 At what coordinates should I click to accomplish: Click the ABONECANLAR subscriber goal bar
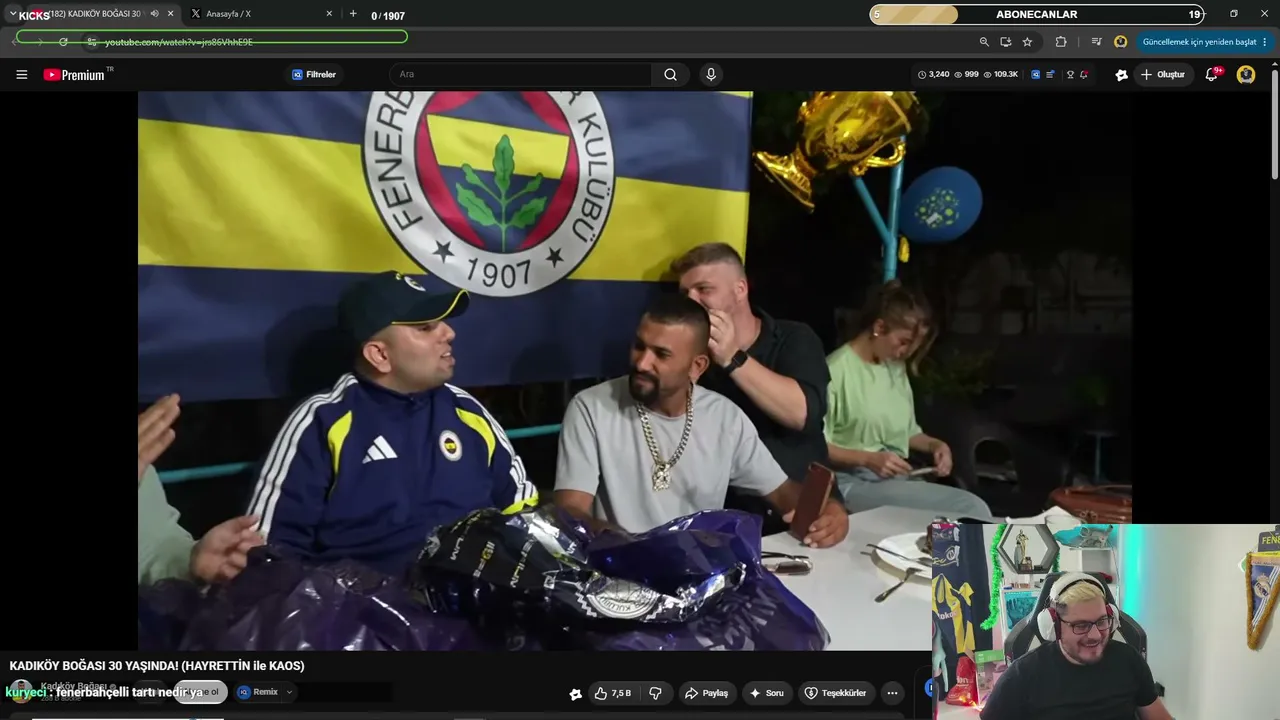click(1037, 14)
